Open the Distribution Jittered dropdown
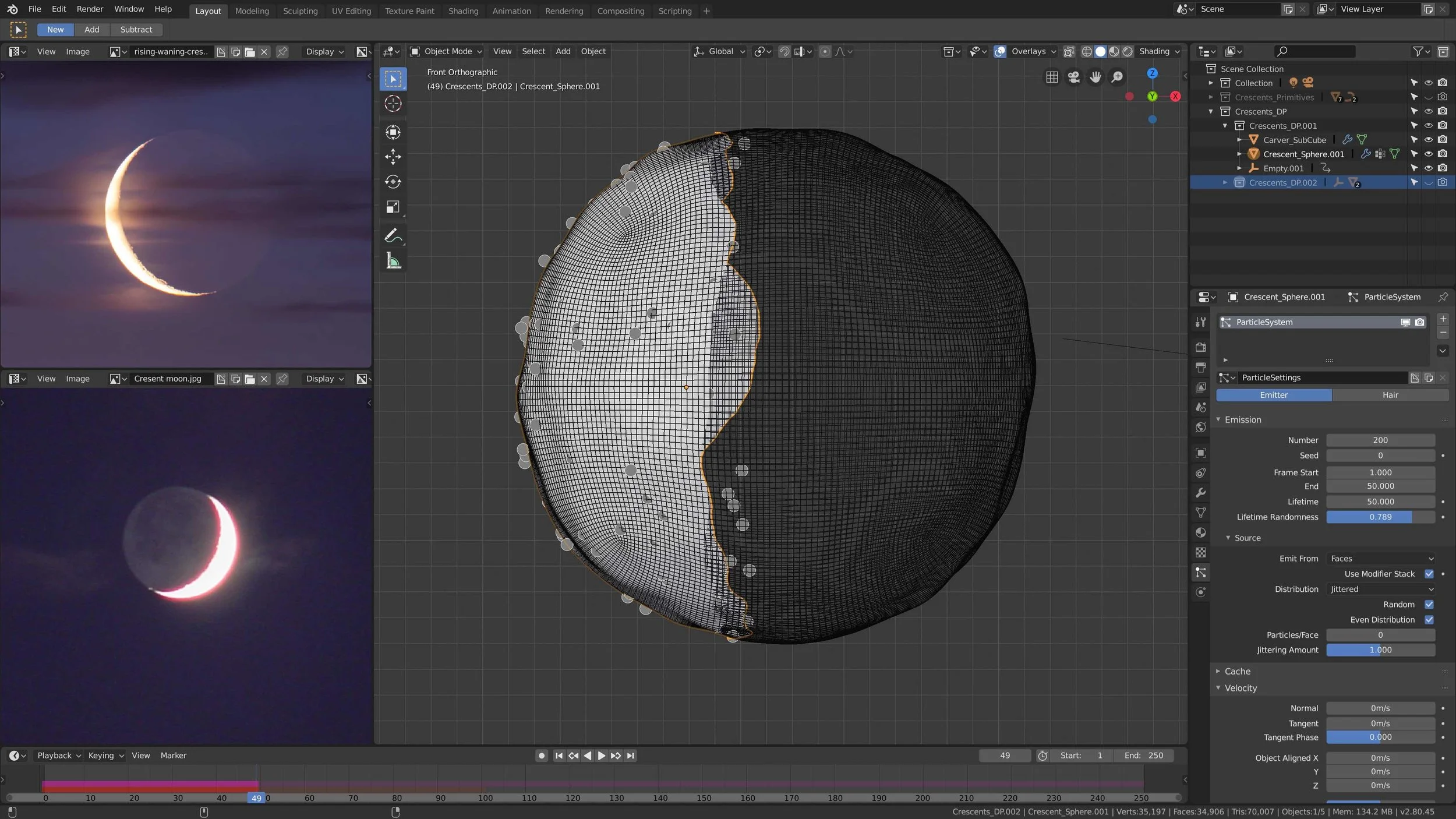This screenshot has width=1456, height=819. coord(1381,589)
